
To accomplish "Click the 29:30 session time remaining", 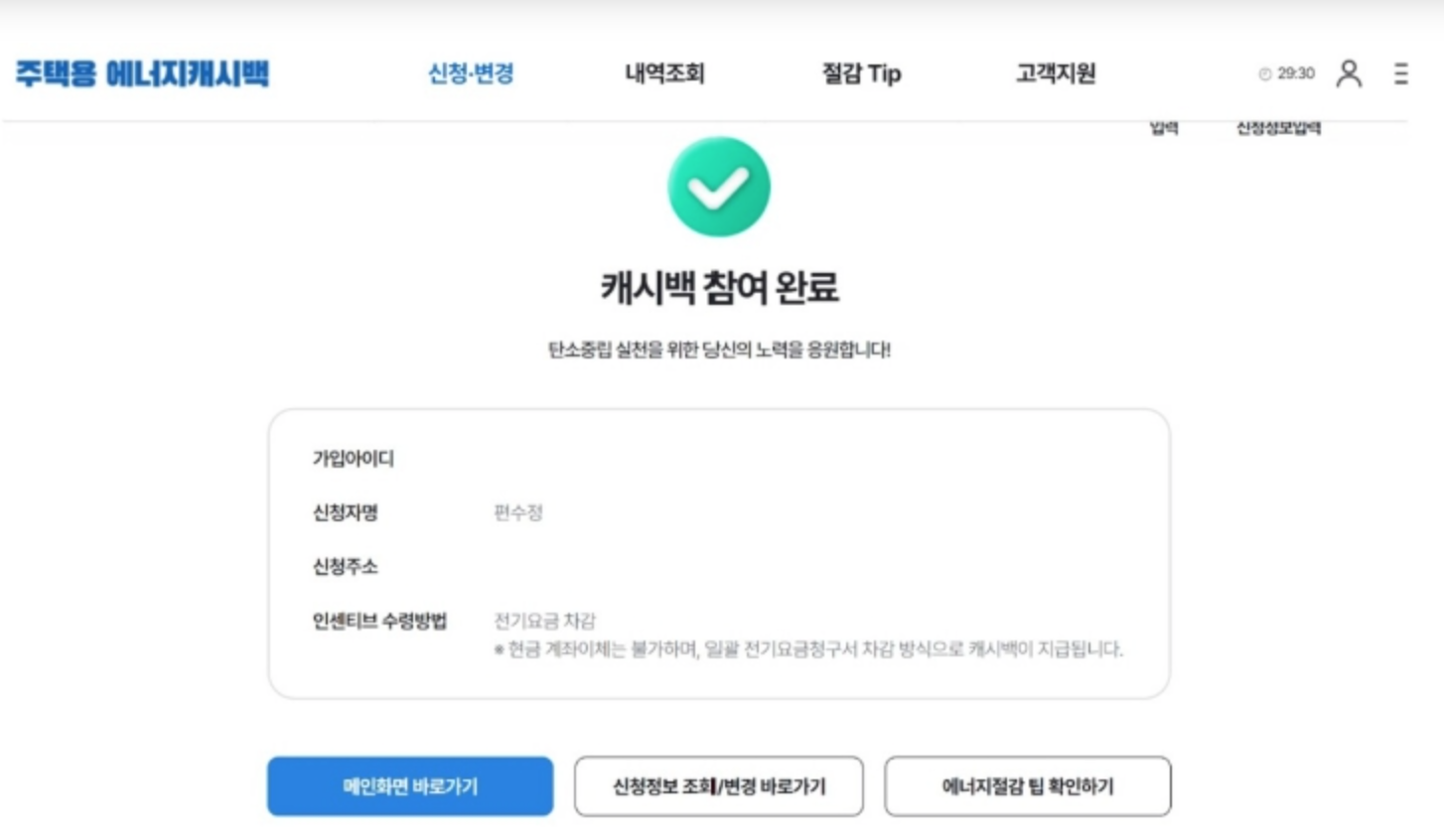I will point(1296,73).
